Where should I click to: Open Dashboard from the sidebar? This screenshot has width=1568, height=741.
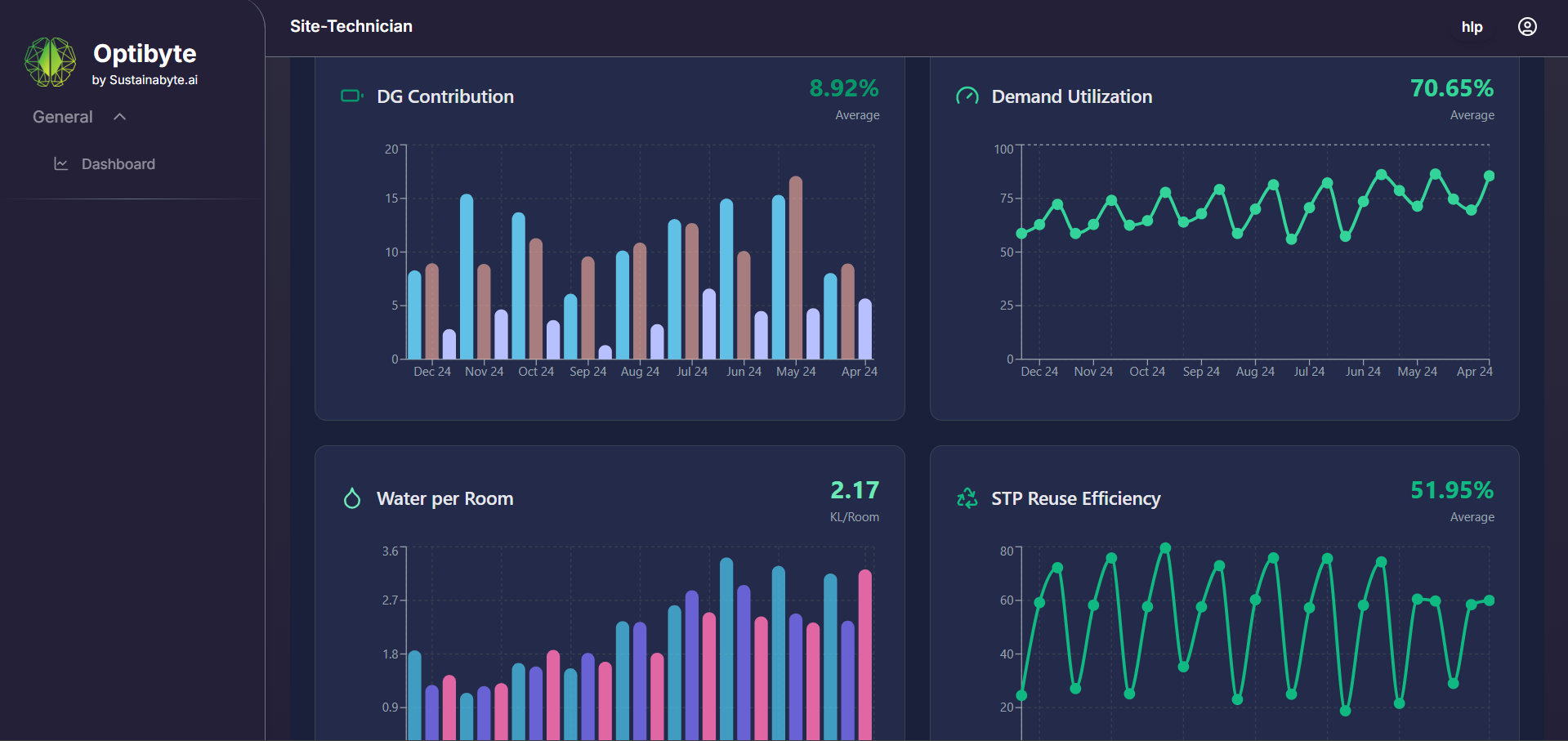coord(118,164)
